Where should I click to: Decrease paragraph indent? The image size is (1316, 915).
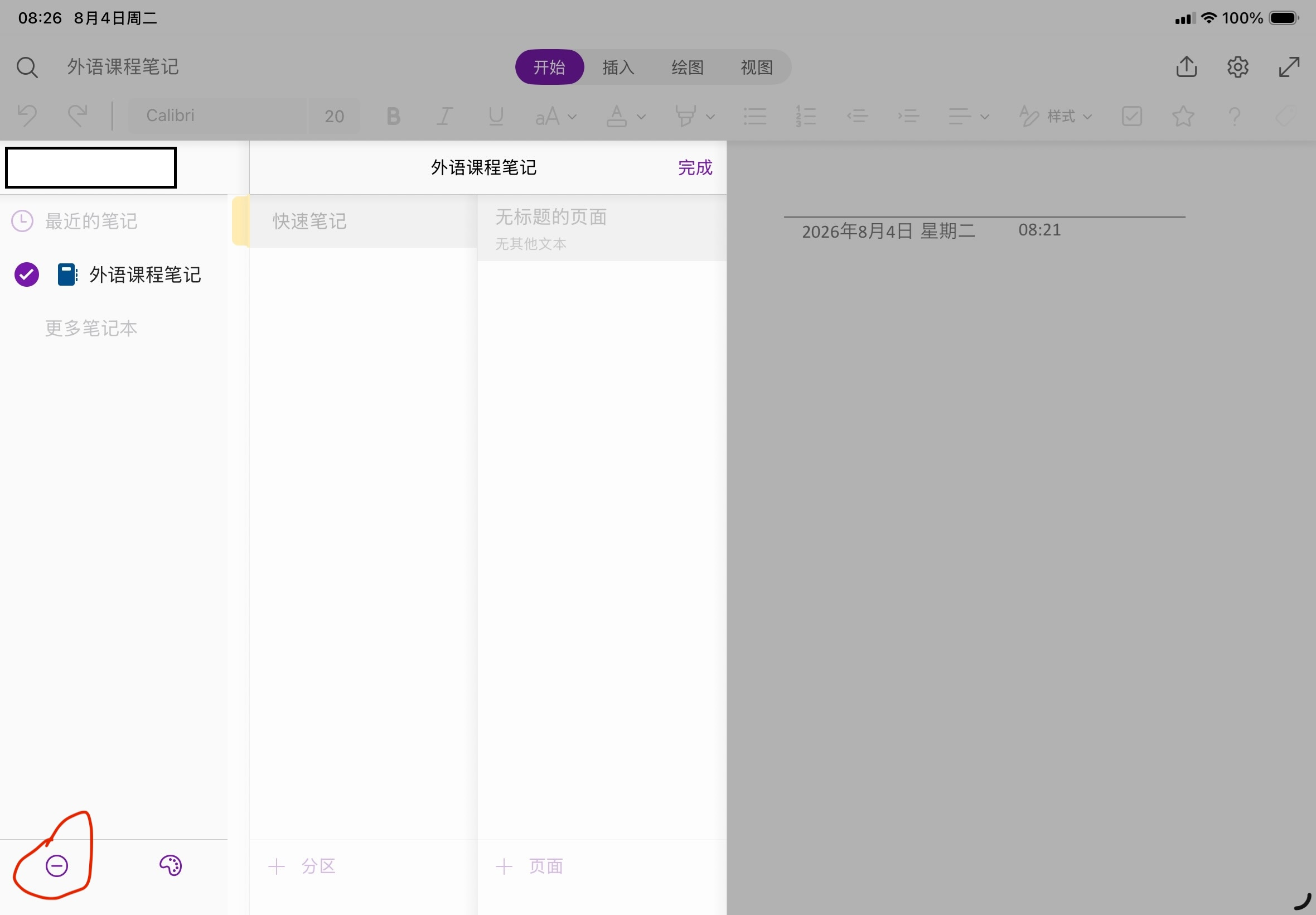coord(857,117)
